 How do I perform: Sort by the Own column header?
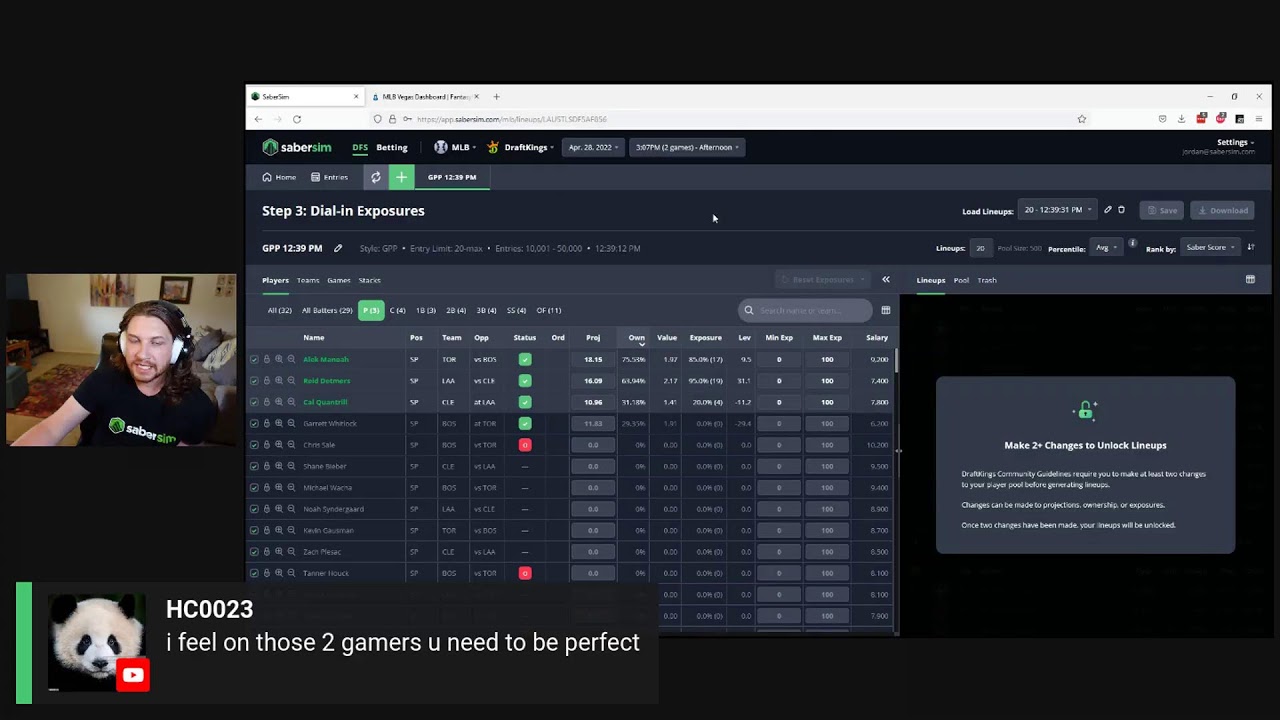click(x=636, y=338)
